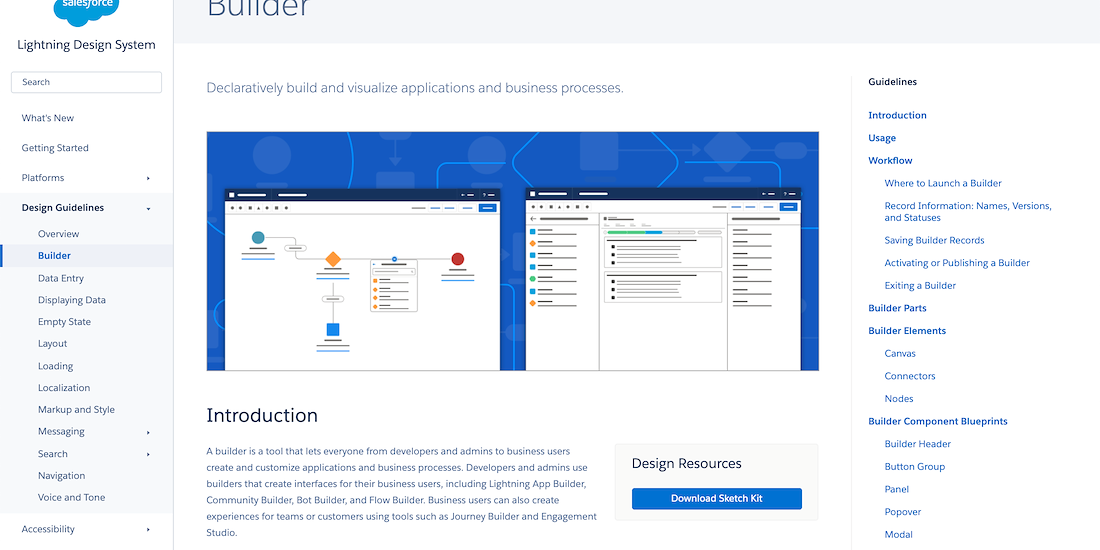Image resolution: width=1100 pixels, height=550 pixels.
Task: Select Loading in sidebar
Action: [55, 365]
